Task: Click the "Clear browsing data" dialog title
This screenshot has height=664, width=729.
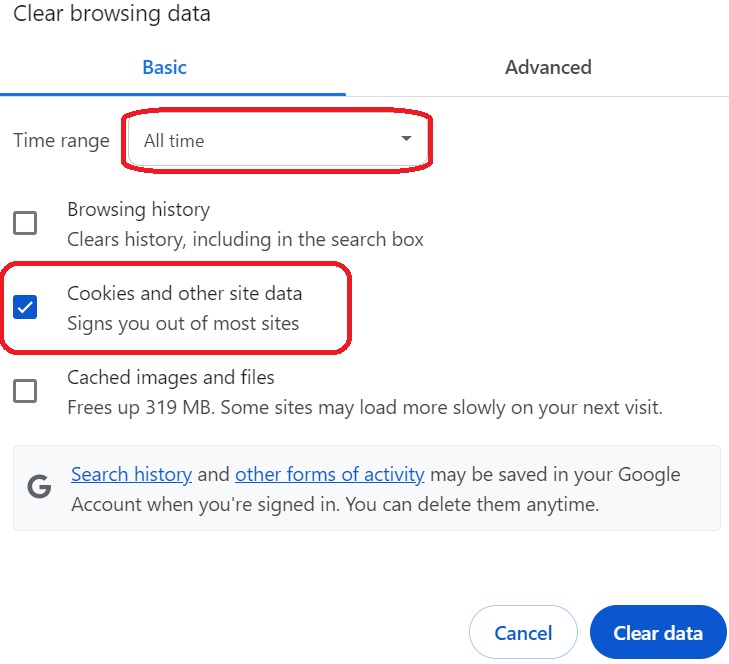Action: pos(112,14)
